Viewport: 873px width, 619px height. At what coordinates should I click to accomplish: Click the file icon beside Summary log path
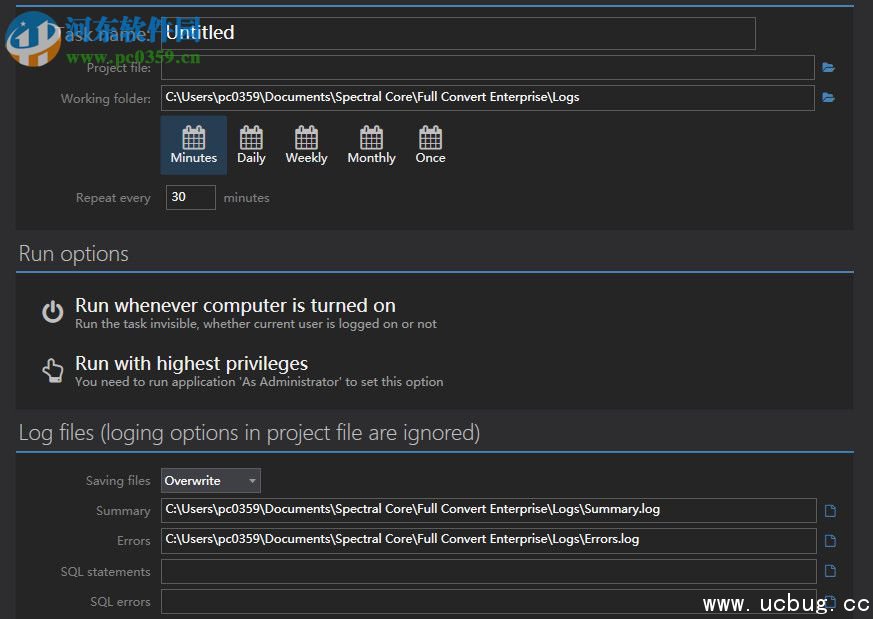[x=830, y=510]
